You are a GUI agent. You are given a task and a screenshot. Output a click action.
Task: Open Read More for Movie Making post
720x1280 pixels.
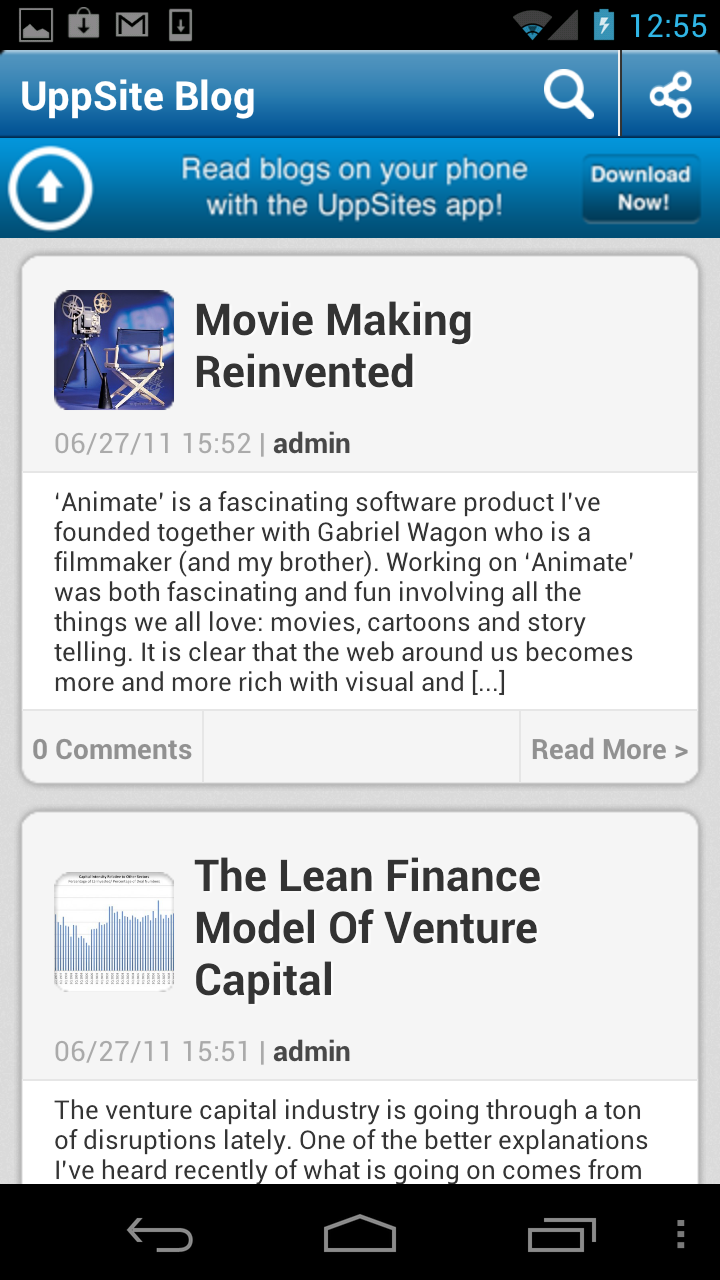pyautogui.click(x=609, y=749)
